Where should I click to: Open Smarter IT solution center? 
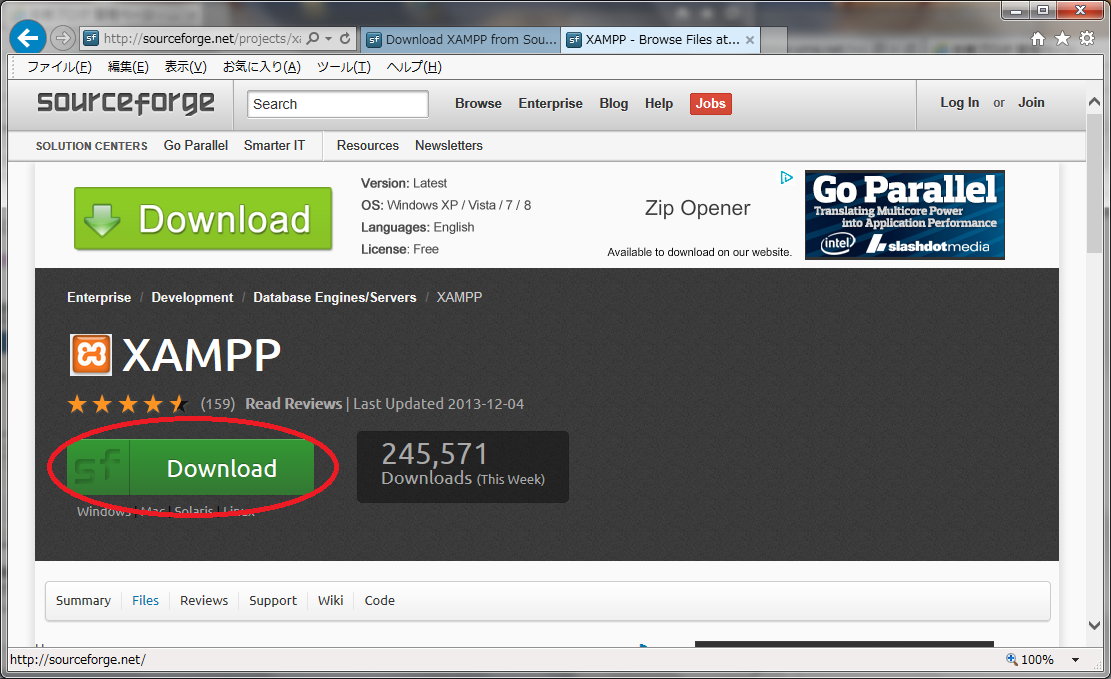tap(274, 145)
